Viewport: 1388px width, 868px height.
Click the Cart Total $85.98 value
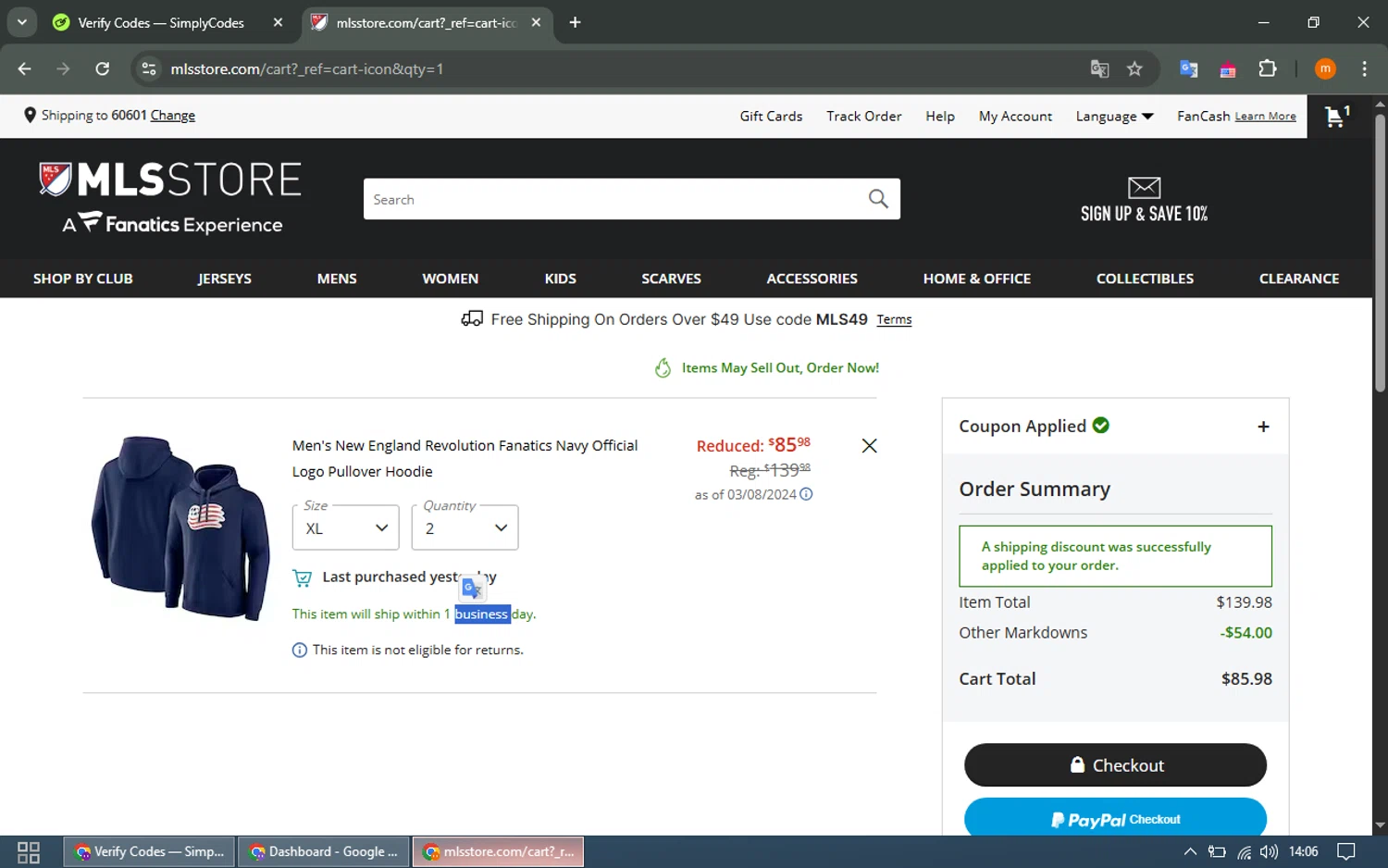pyautogui.click(x=1246, y=679)
